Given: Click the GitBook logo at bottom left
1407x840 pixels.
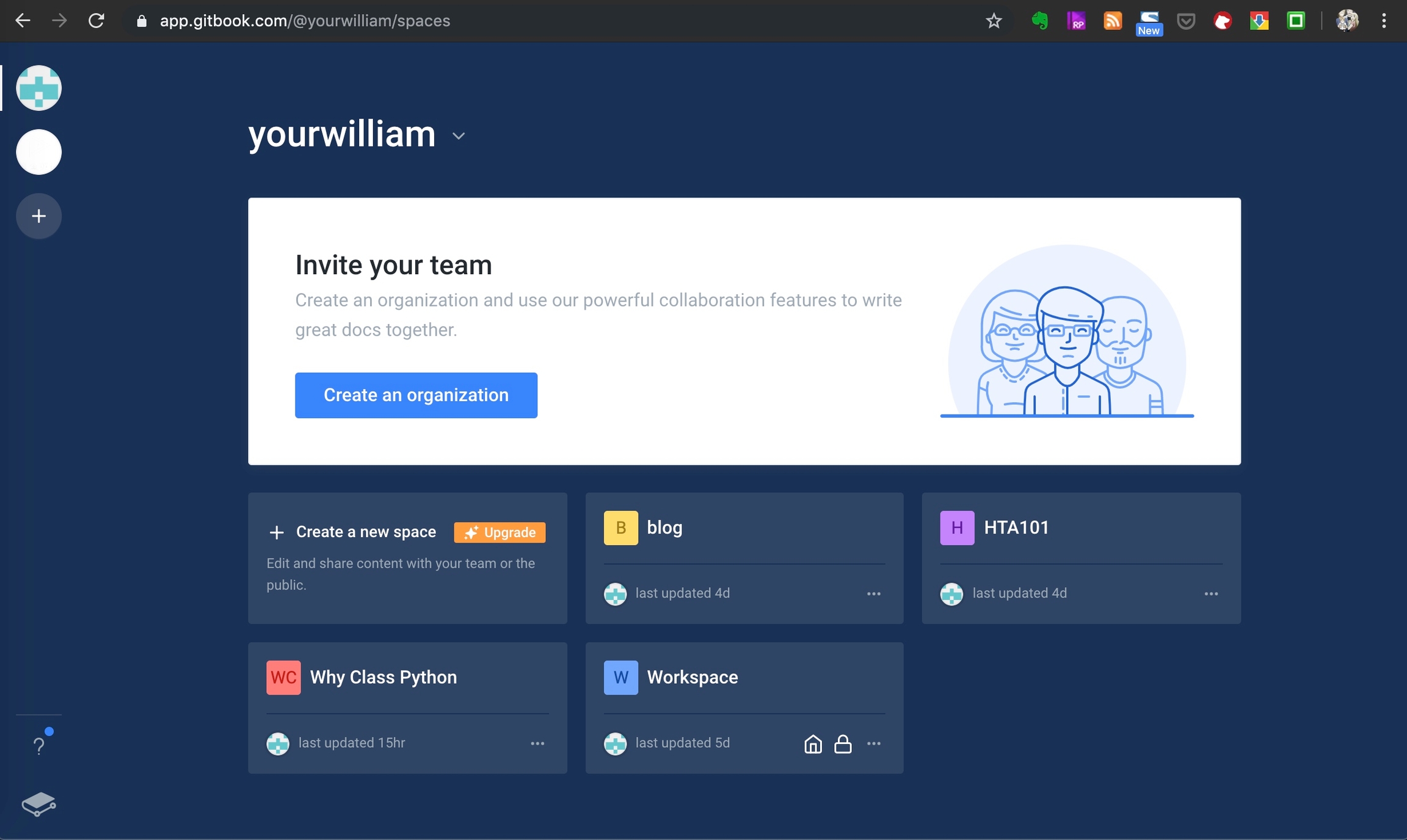Looking at the screenshot, I should point(38,804).
